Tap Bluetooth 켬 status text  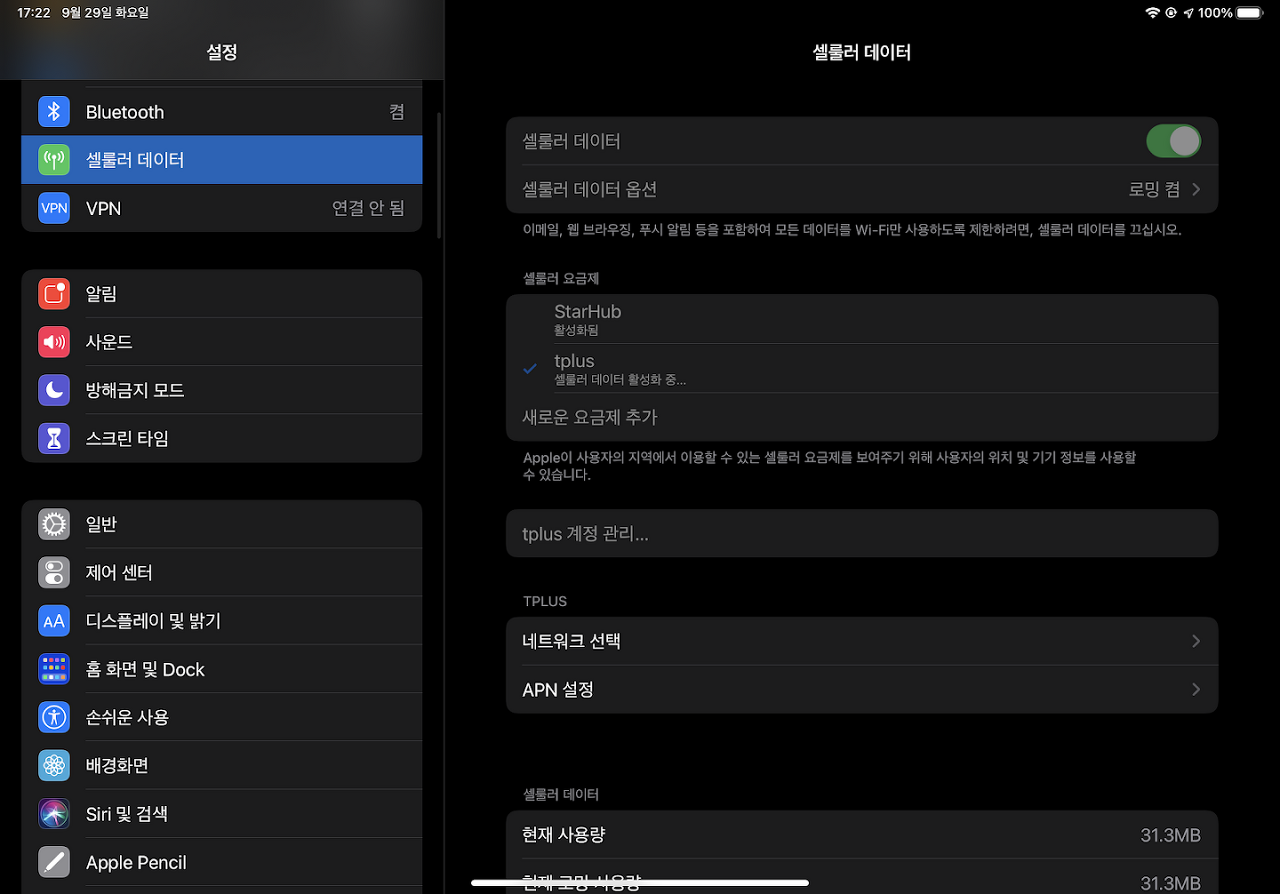pos(397,112)
